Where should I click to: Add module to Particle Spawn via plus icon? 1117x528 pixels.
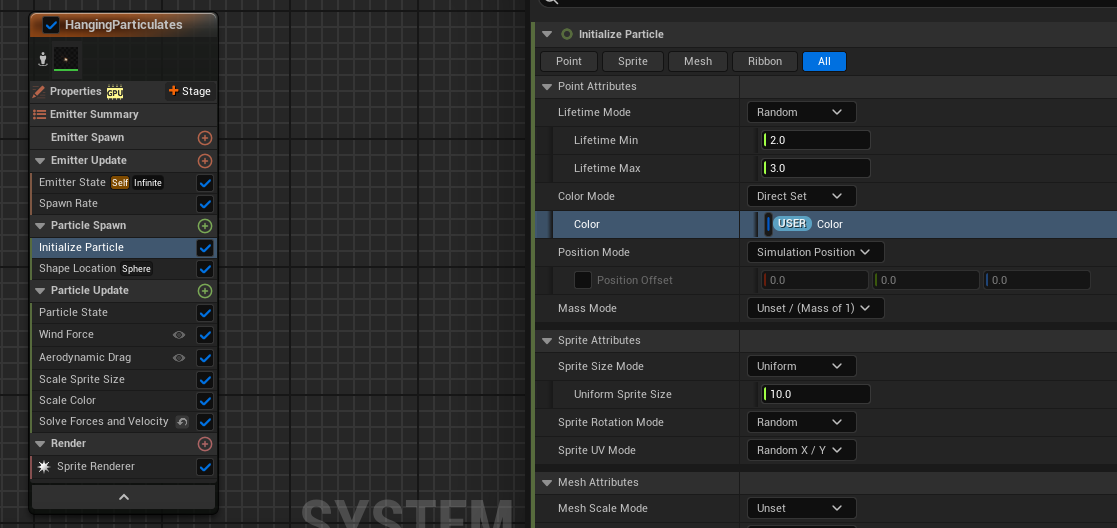204,226
